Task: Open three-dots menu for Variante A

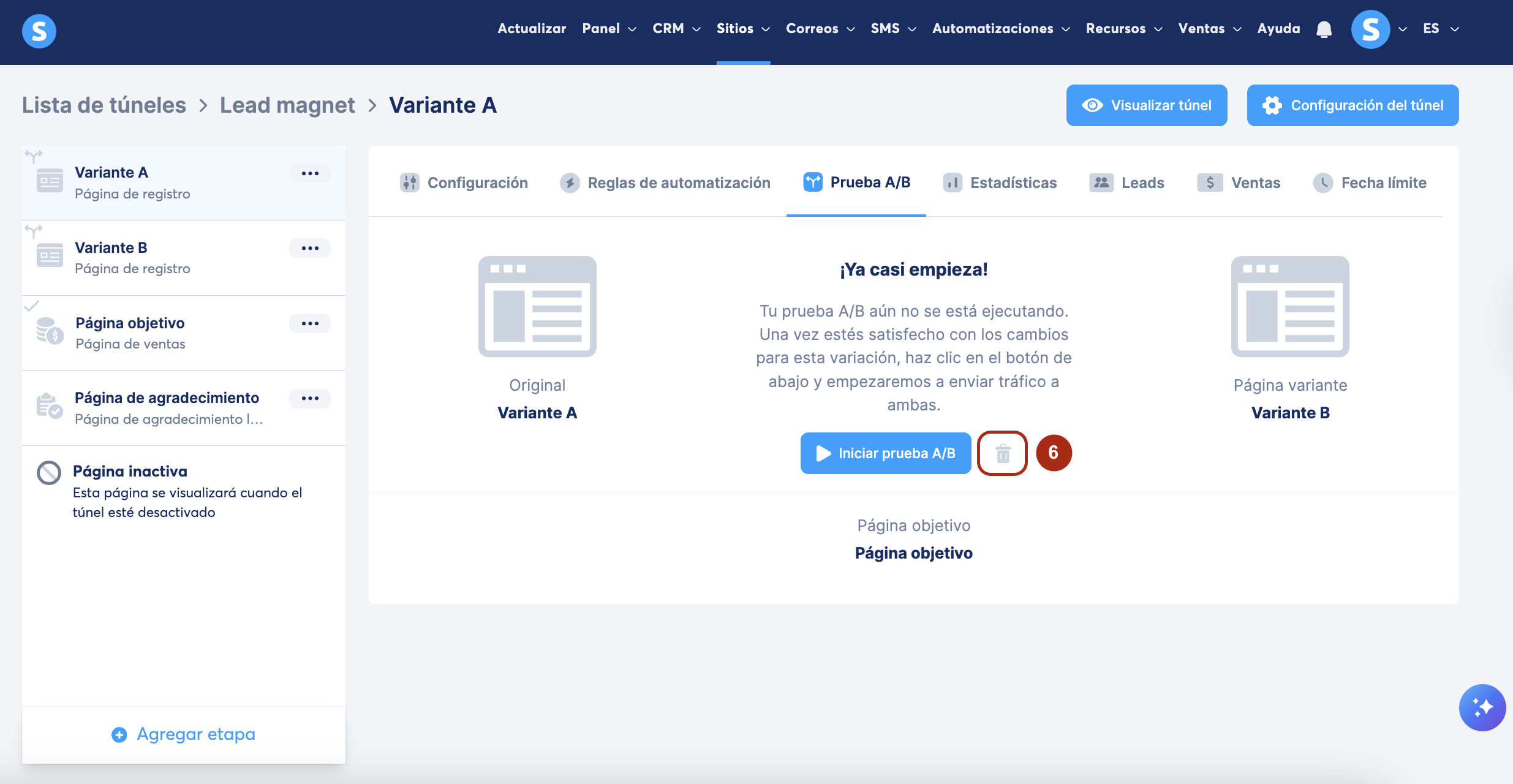Action: (x=310, y=173)
